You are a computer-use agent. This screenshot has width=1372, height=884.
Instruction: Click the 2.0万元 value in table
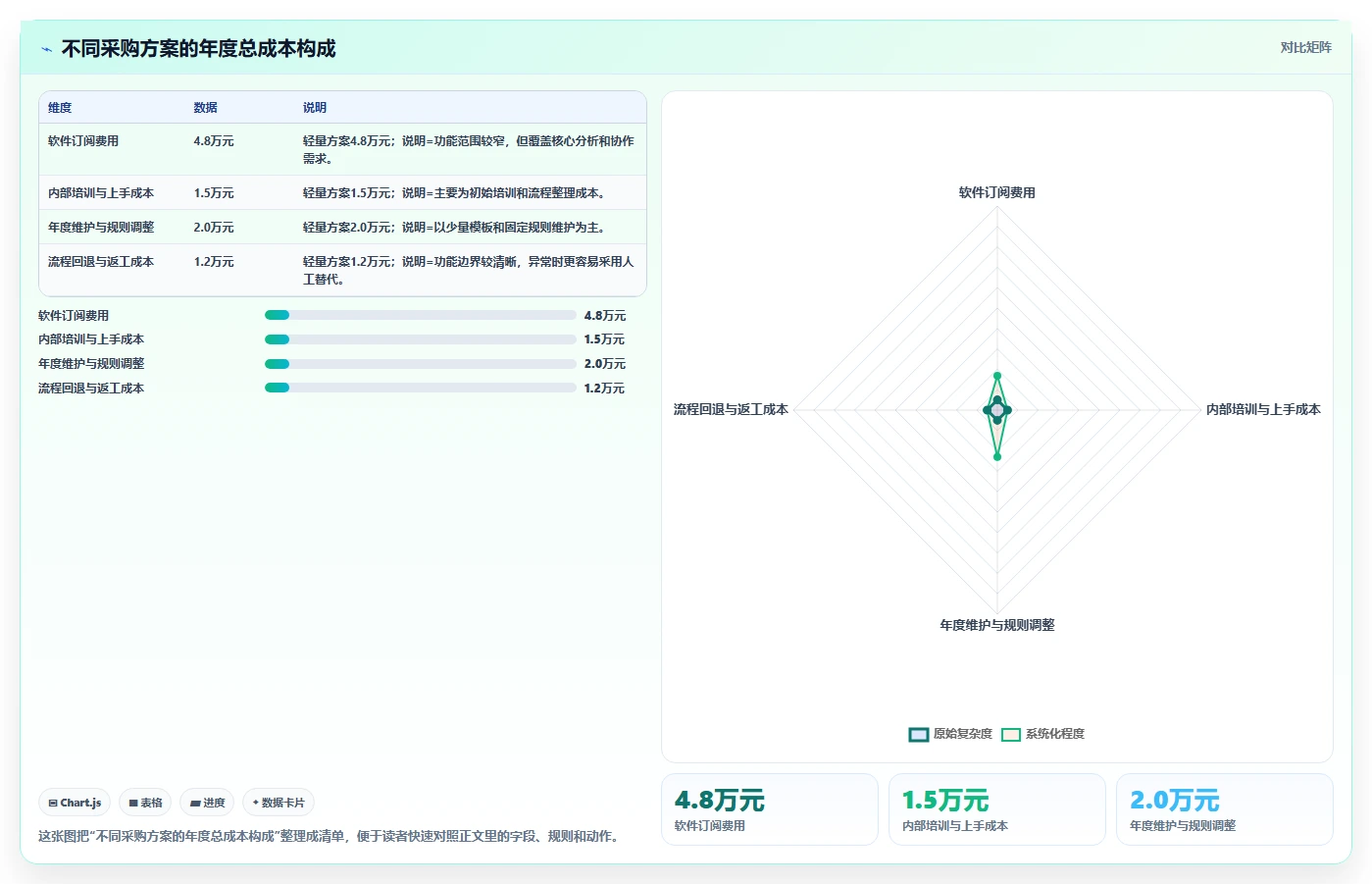[x=214, y=228]
